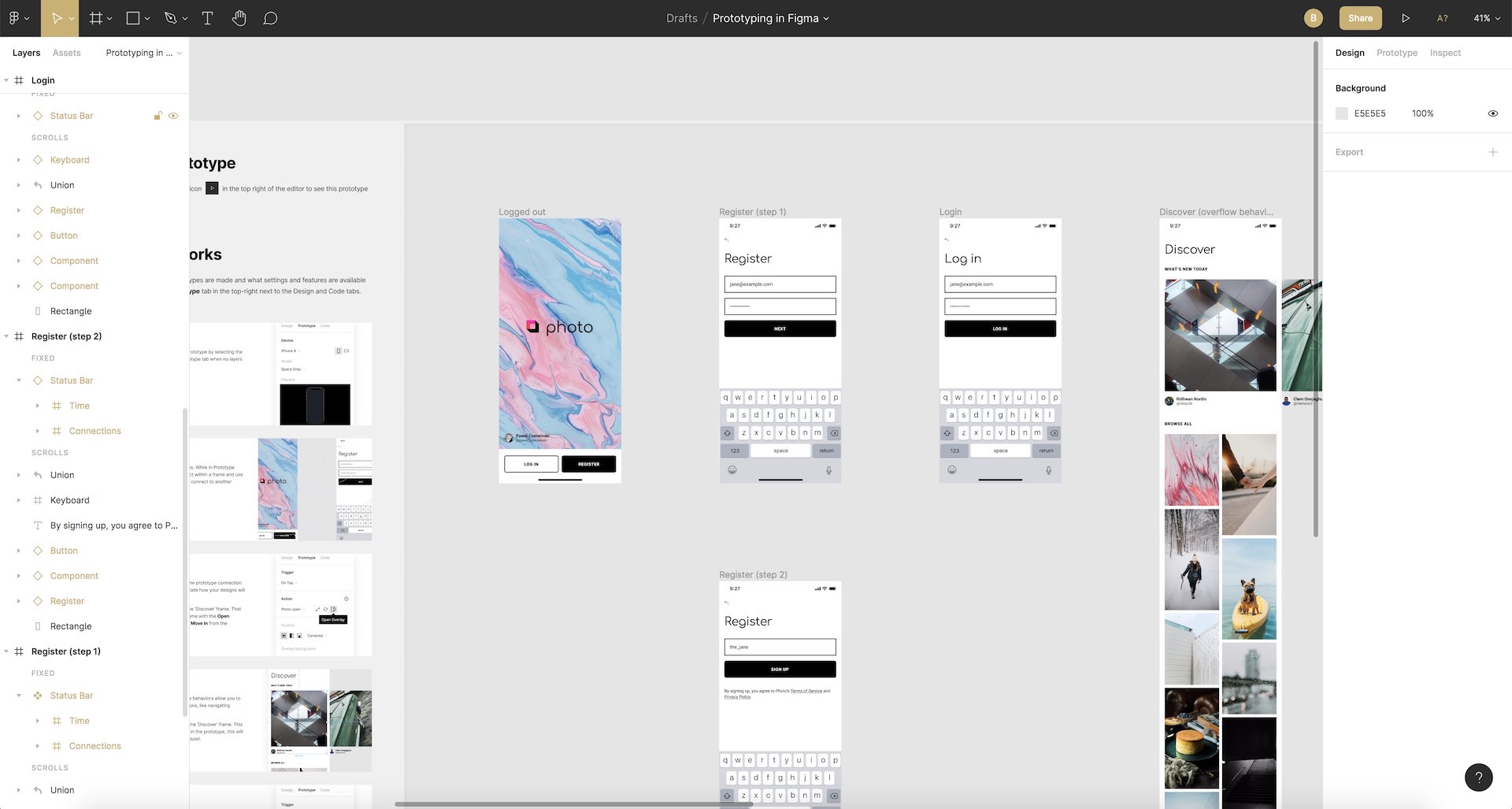The image size is (1512, 809).
Task: Toggle visibility of the Status Bar layer
Action: tap(173, 116)
